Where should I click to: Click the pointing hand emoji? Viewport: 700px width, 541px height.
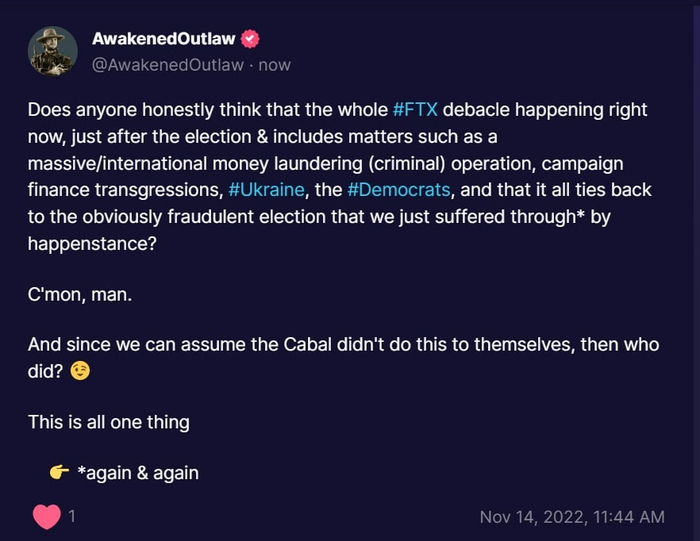[x=58, y=473]
